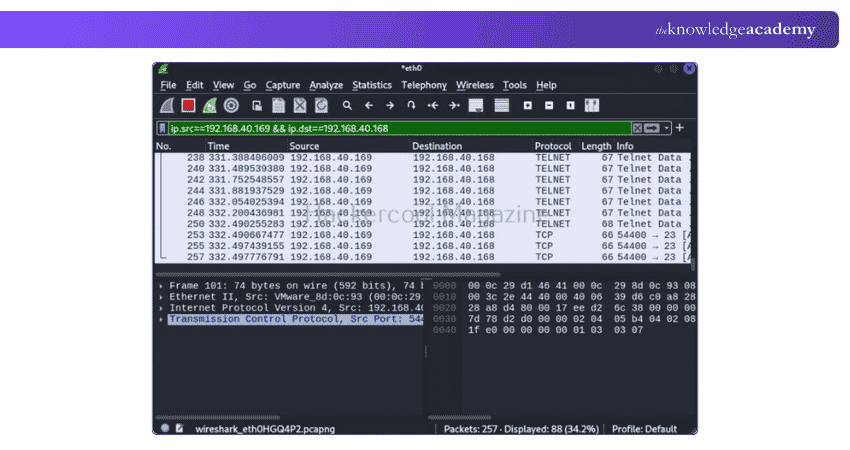Open capture options gear icon

(x=231, y=106)
